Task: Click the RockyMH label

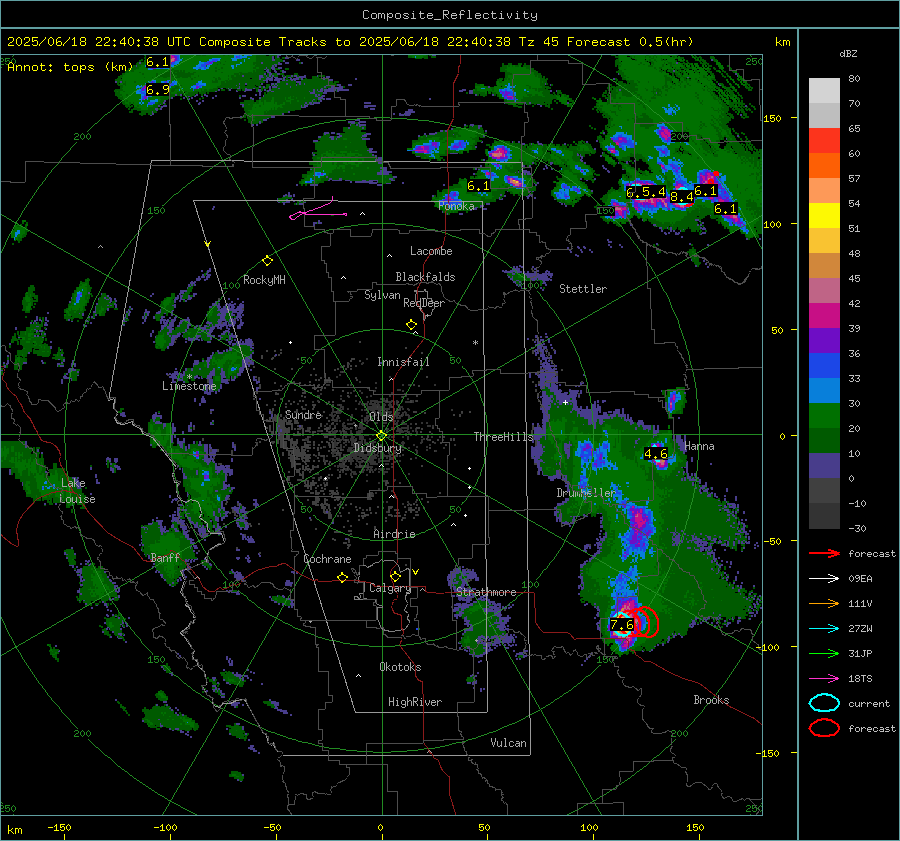Action: (x=264, y=280)
